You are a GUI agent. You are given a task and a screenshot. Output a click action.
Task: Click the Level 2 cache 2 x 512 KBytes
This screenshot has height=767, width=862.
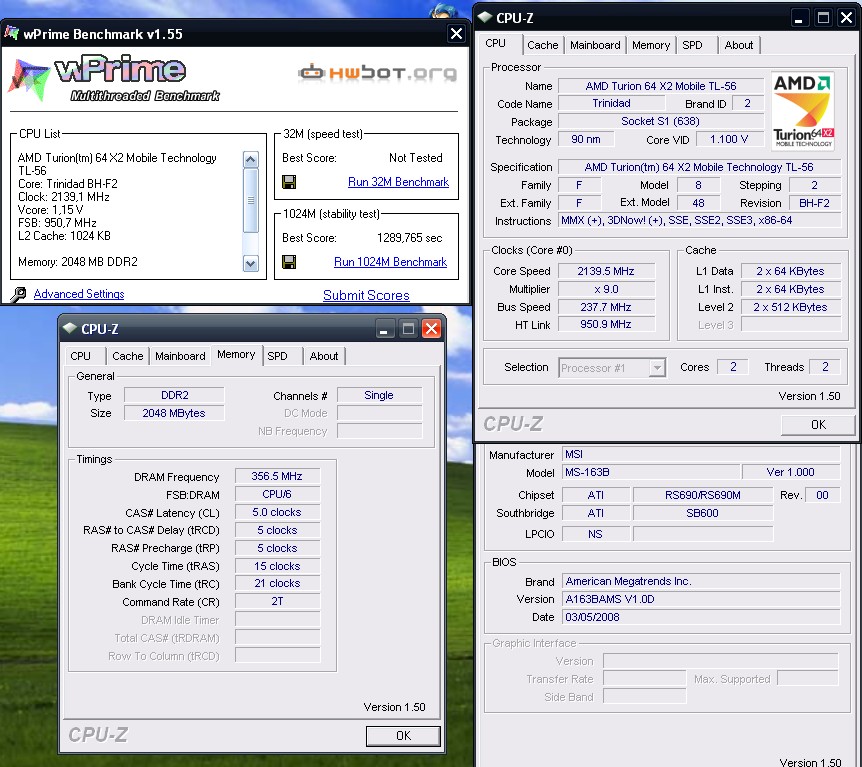(791, 307)
